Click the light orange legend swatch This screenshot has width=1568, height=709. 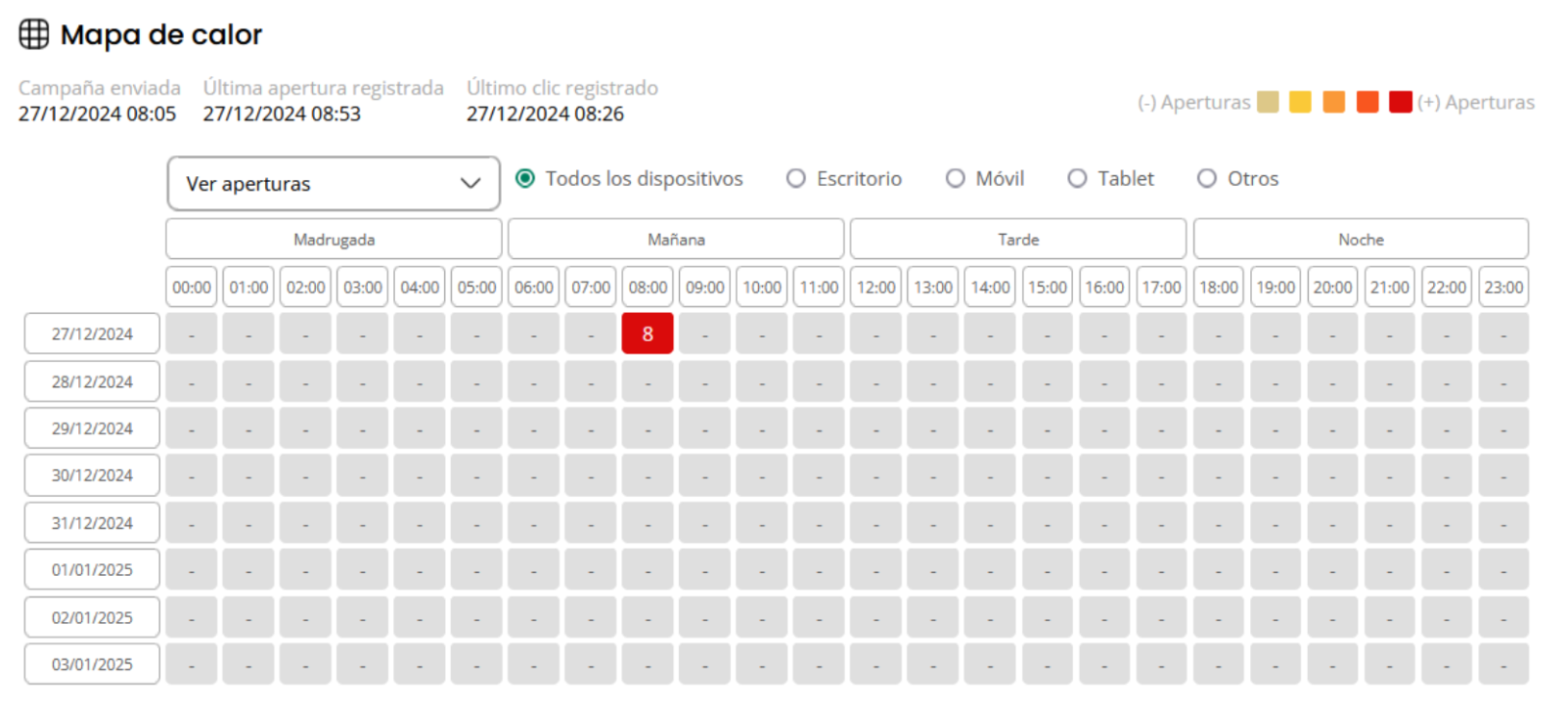[x=1334, y=102]
